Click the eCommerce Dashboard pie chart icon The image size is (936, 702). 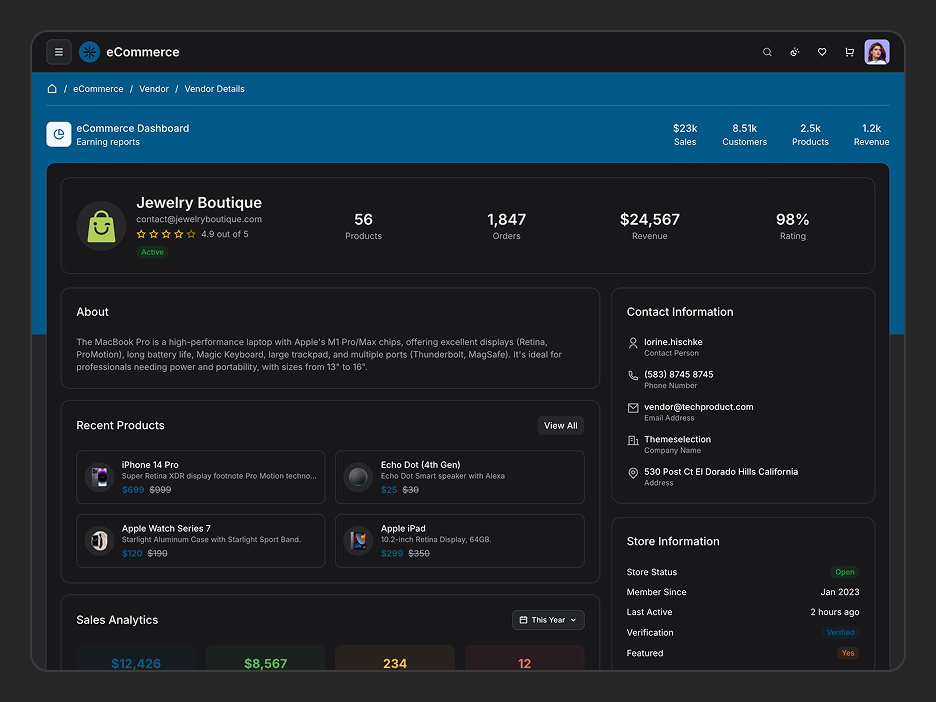tap(58, 134)
